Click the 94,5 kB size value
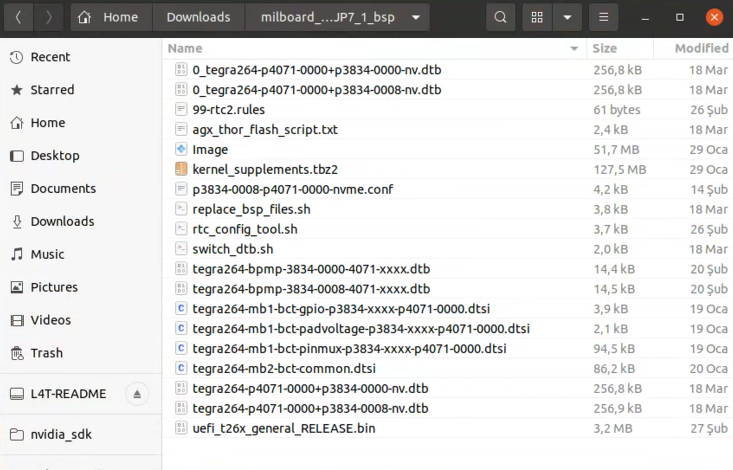 614,348
